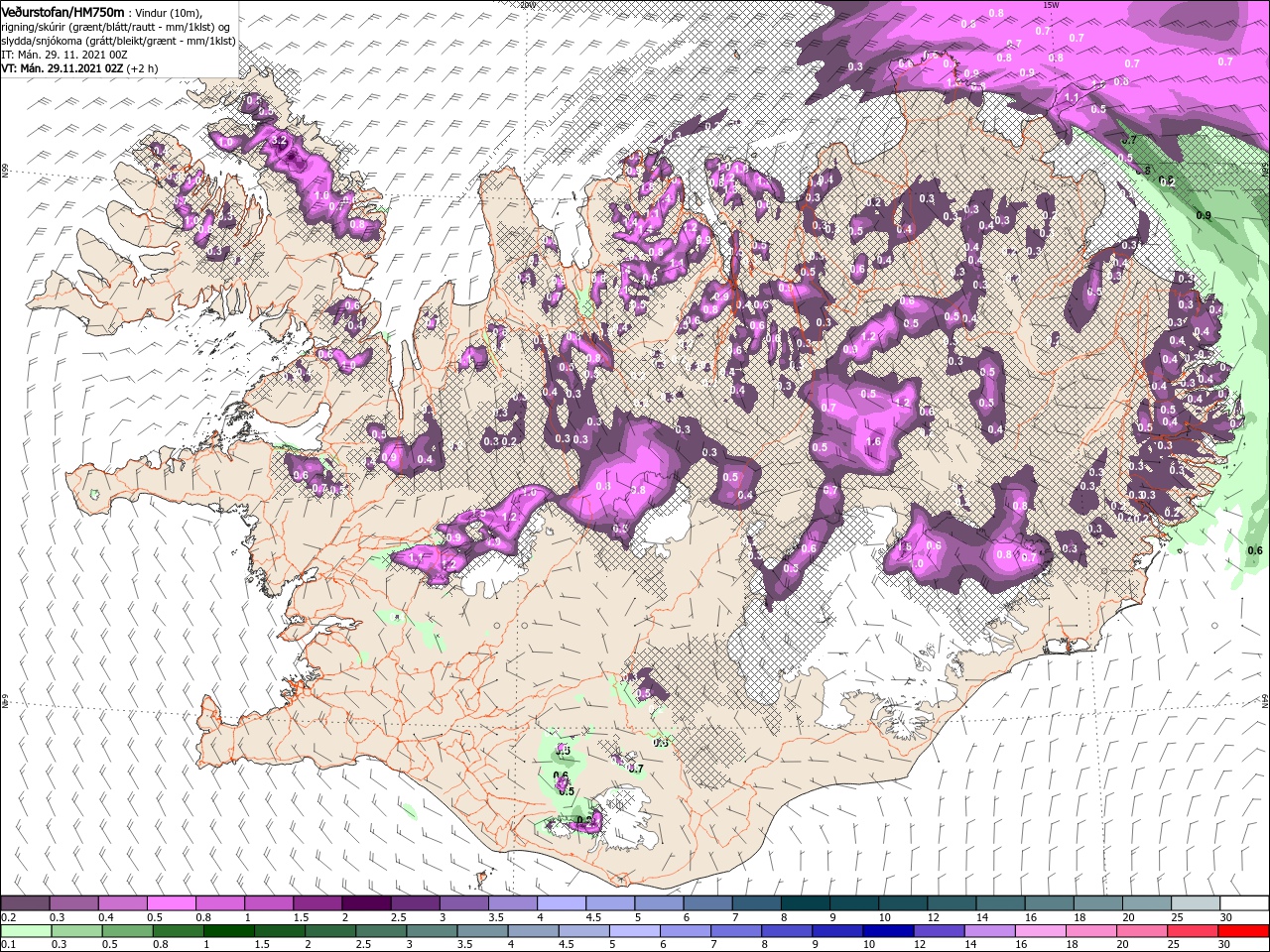Click the '0.1' label in the lower legend
Image resolution: width=1270 pixels, height=952 pixels.
coord(8,945)
